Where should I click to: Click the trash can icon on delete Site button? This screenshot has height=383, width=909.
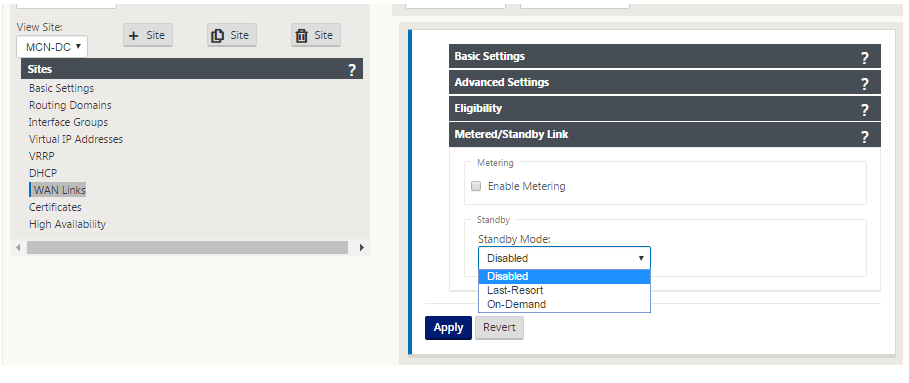point(302,36)
